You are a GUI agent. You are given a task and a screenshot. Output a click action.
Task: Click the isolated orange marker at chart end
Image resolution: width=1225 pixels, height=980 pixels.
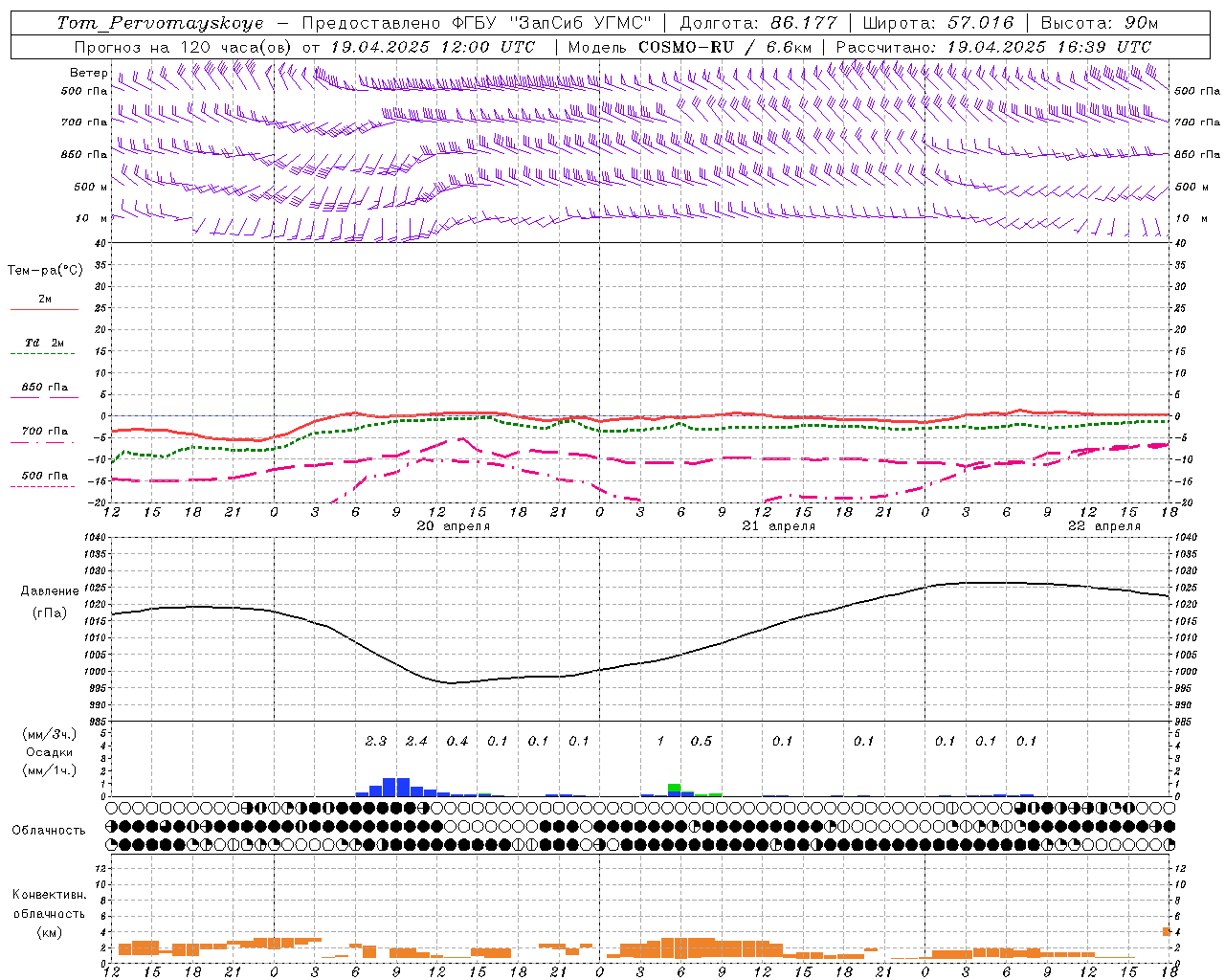[1168, 931]
